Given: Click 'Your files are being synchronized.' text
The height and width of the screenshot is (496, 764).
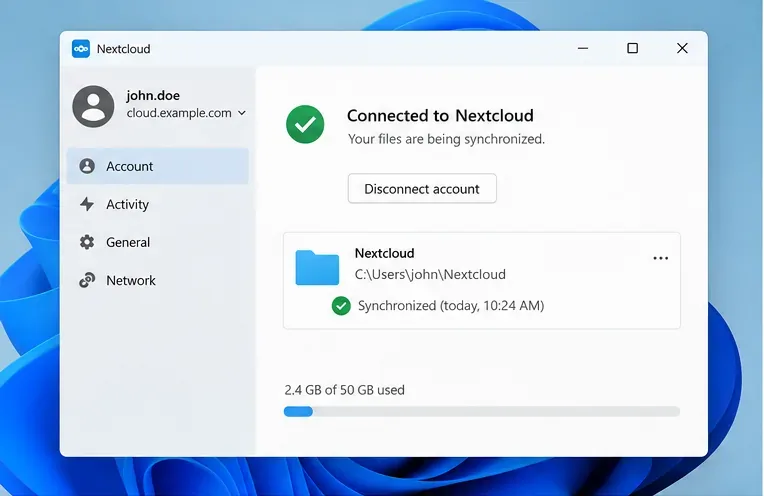Looking at the screenshot, I should (x=446, y=139).
